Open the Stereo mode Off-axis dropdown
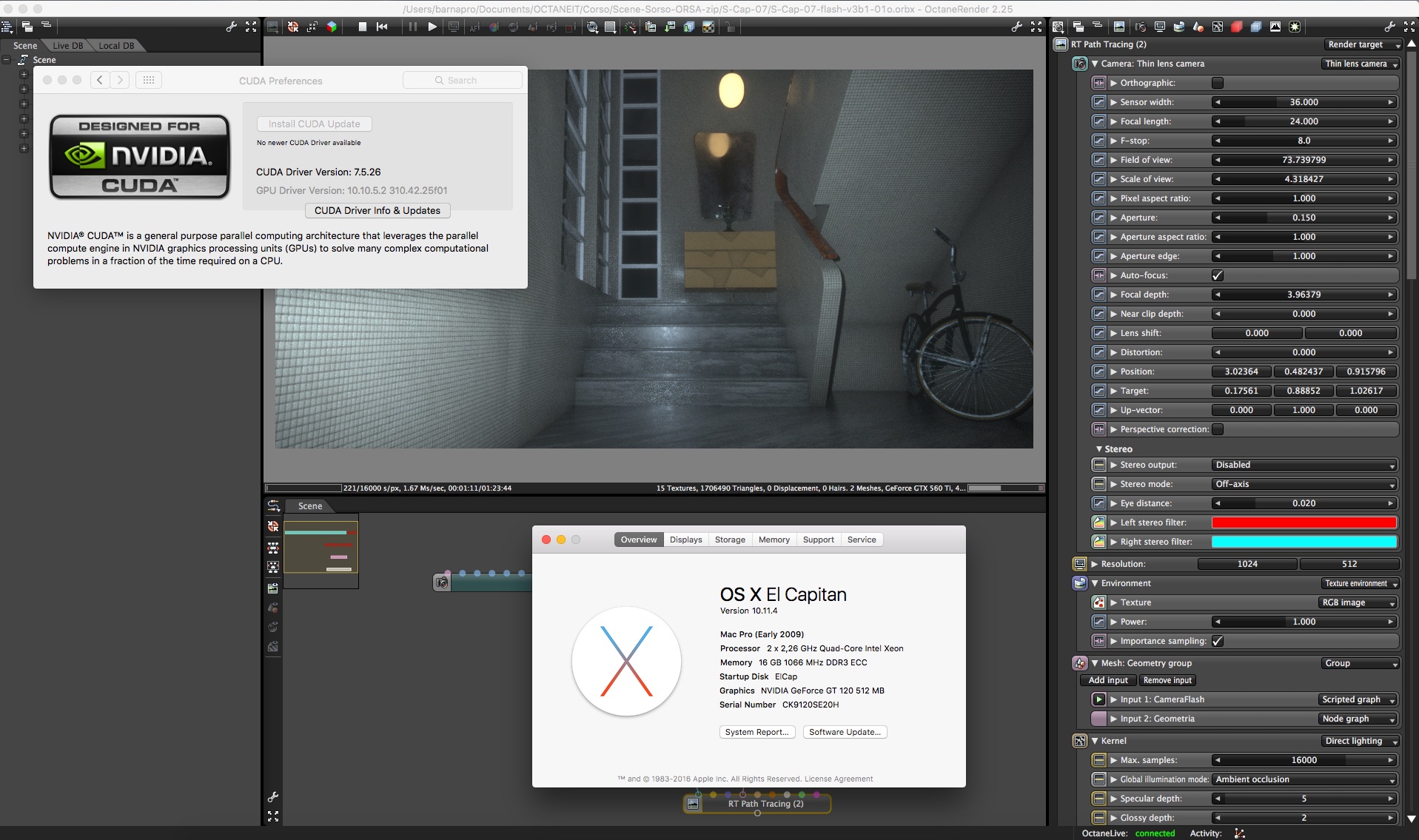The height and width of the screenshot is (840, 1419). [1304, 484]
